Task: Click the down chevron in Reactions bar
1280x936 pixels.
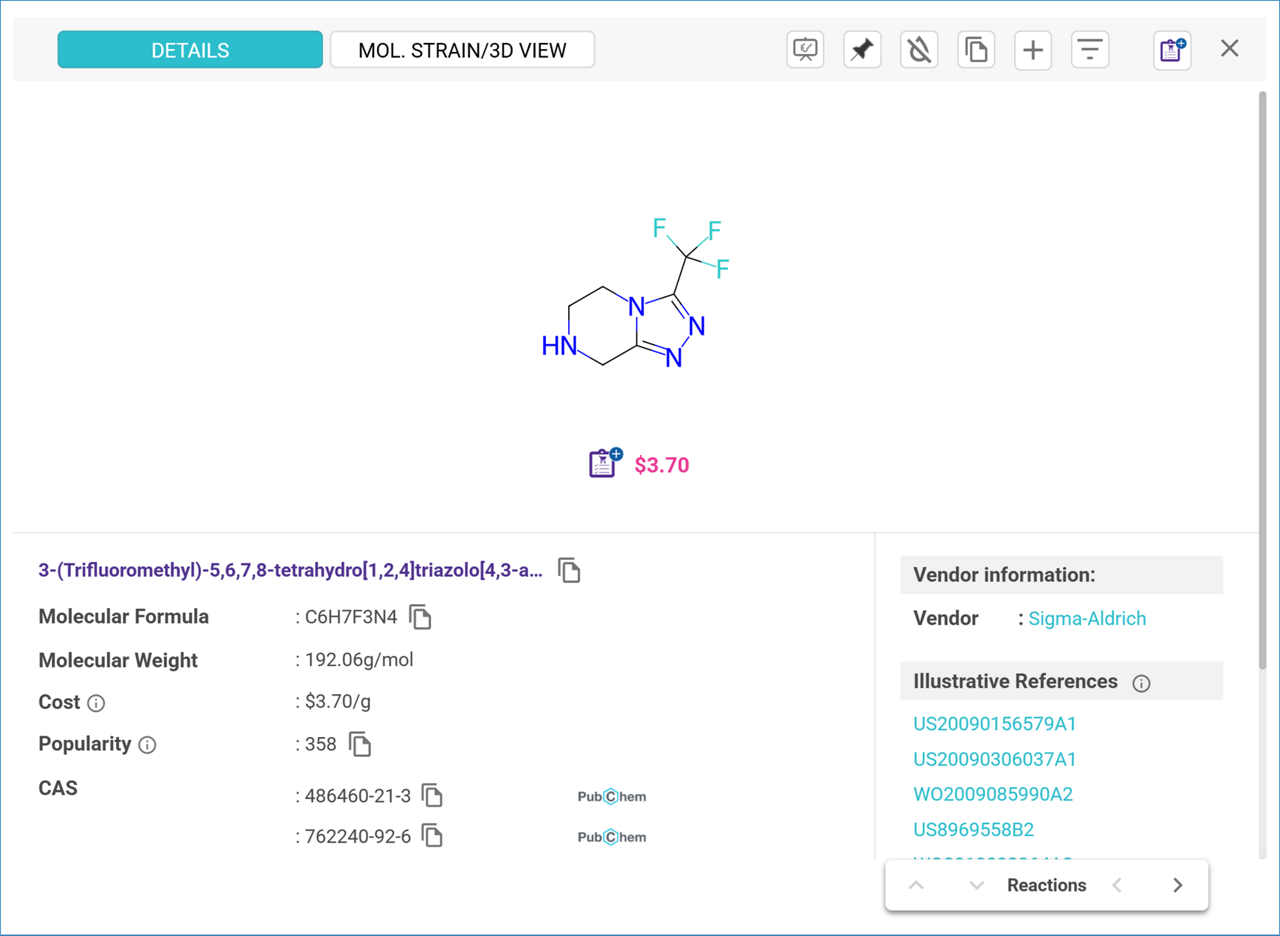Action: 977,885
